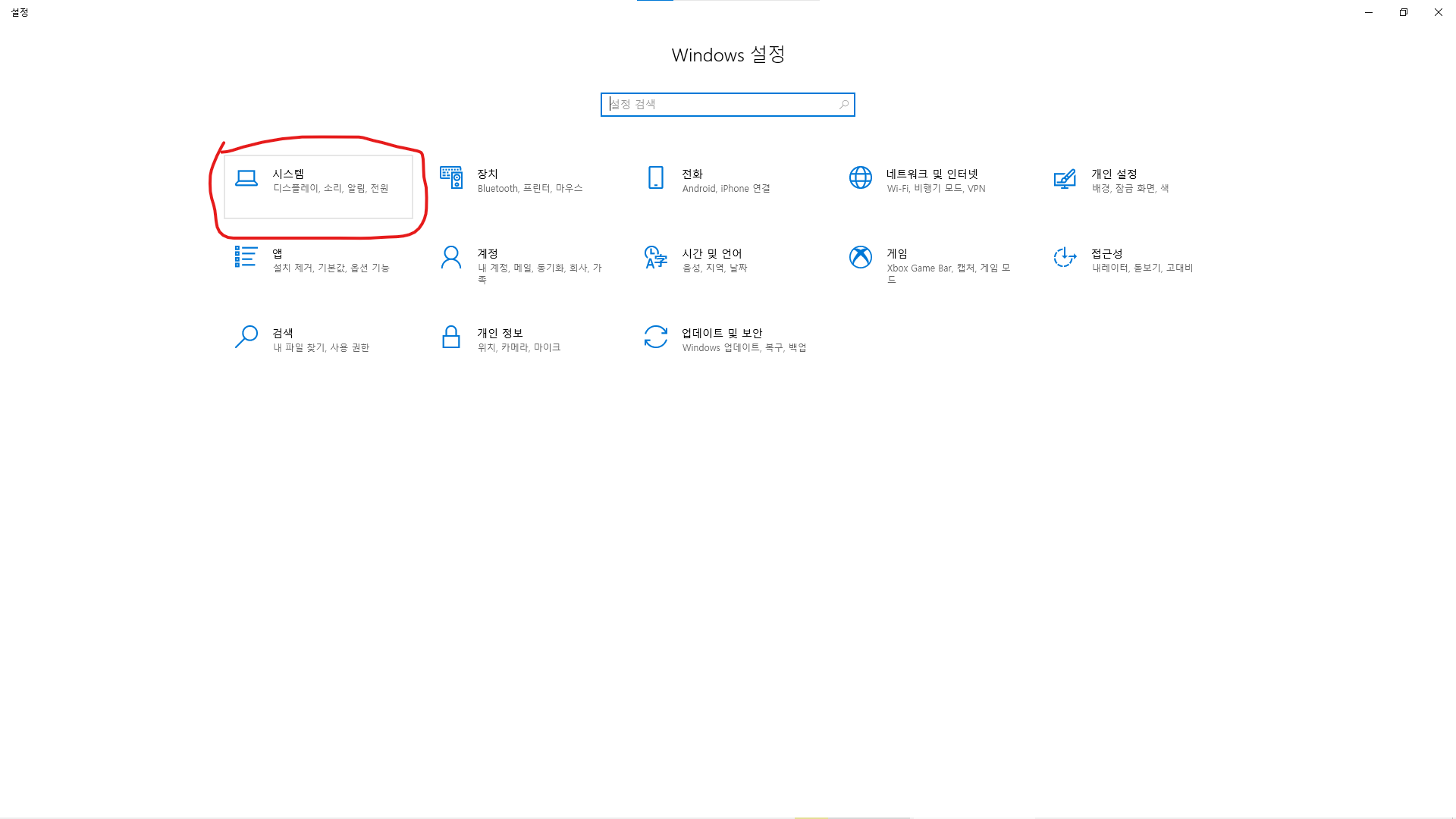This screenshot has height=819, width=1456.
Task: Click description Bluetooth, 프린터, 마우스
Action: [530, 189]
